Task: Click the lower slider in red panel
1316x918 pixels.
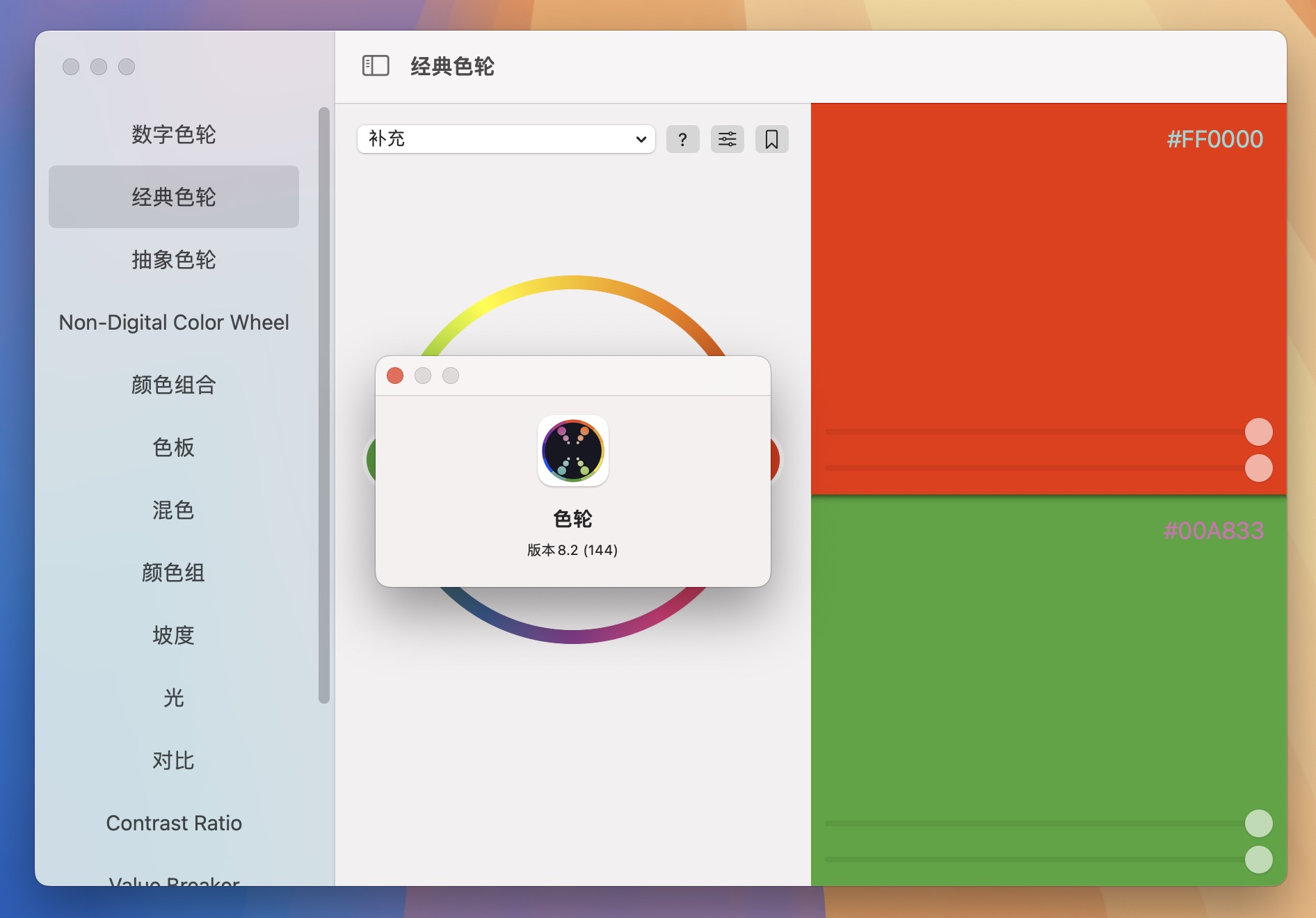Action: tap(1049, 468)
